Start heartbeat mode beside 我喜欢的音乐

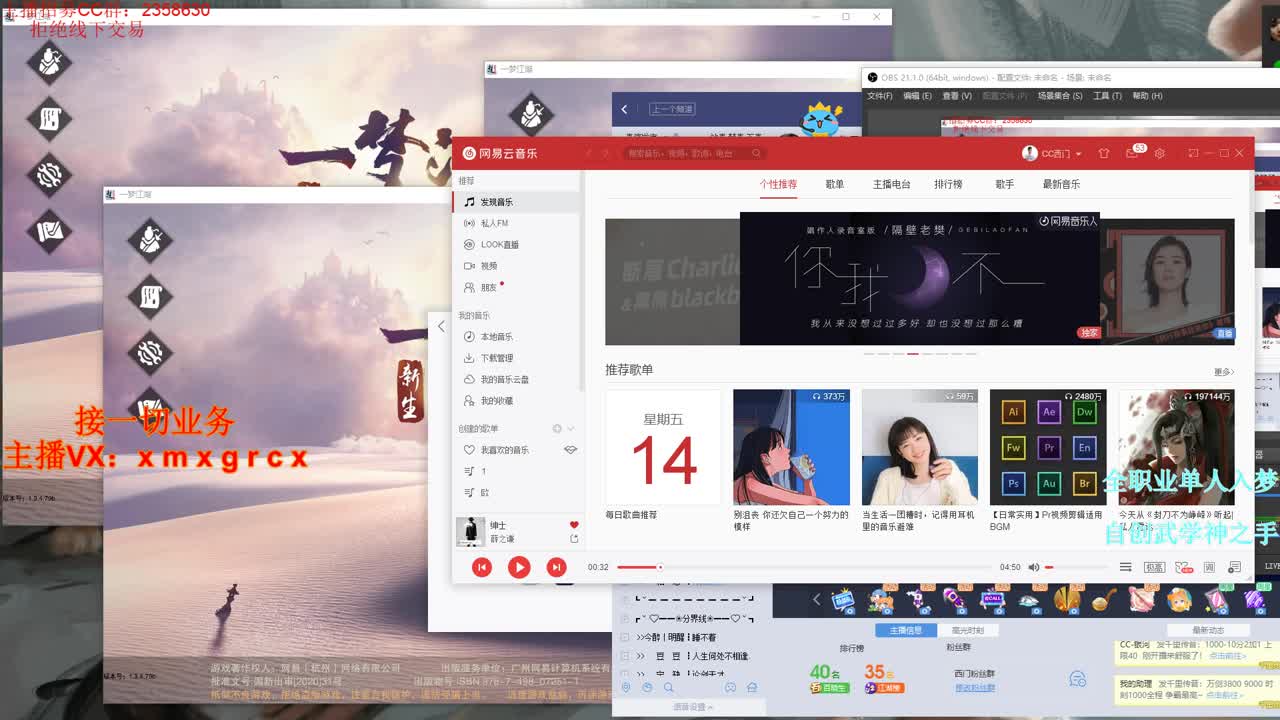pos(571,450)
